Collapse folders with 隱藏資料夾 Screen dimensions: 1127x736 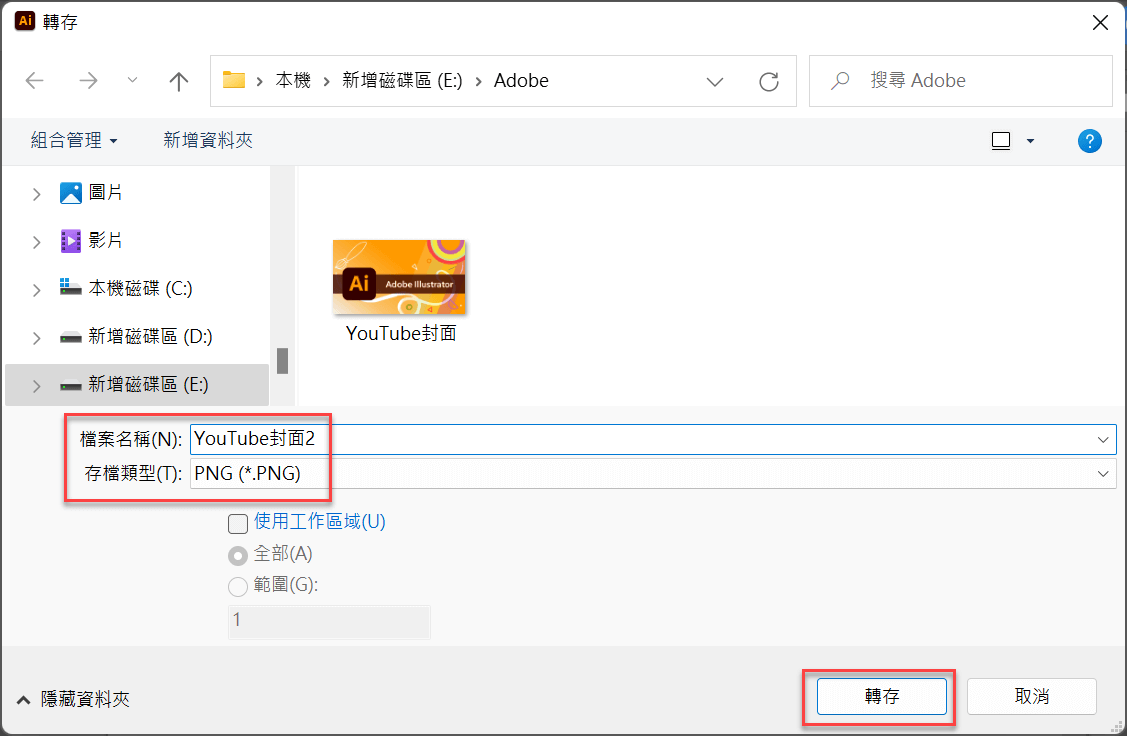point(73,699)
